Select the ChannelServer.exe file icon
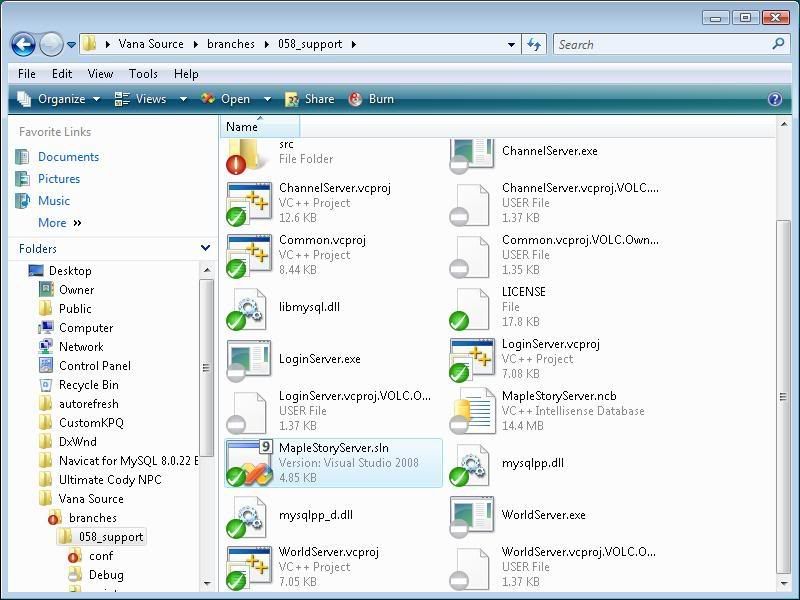Image resolution: width=800 pixels, height=600 pixels. point(472,155)
